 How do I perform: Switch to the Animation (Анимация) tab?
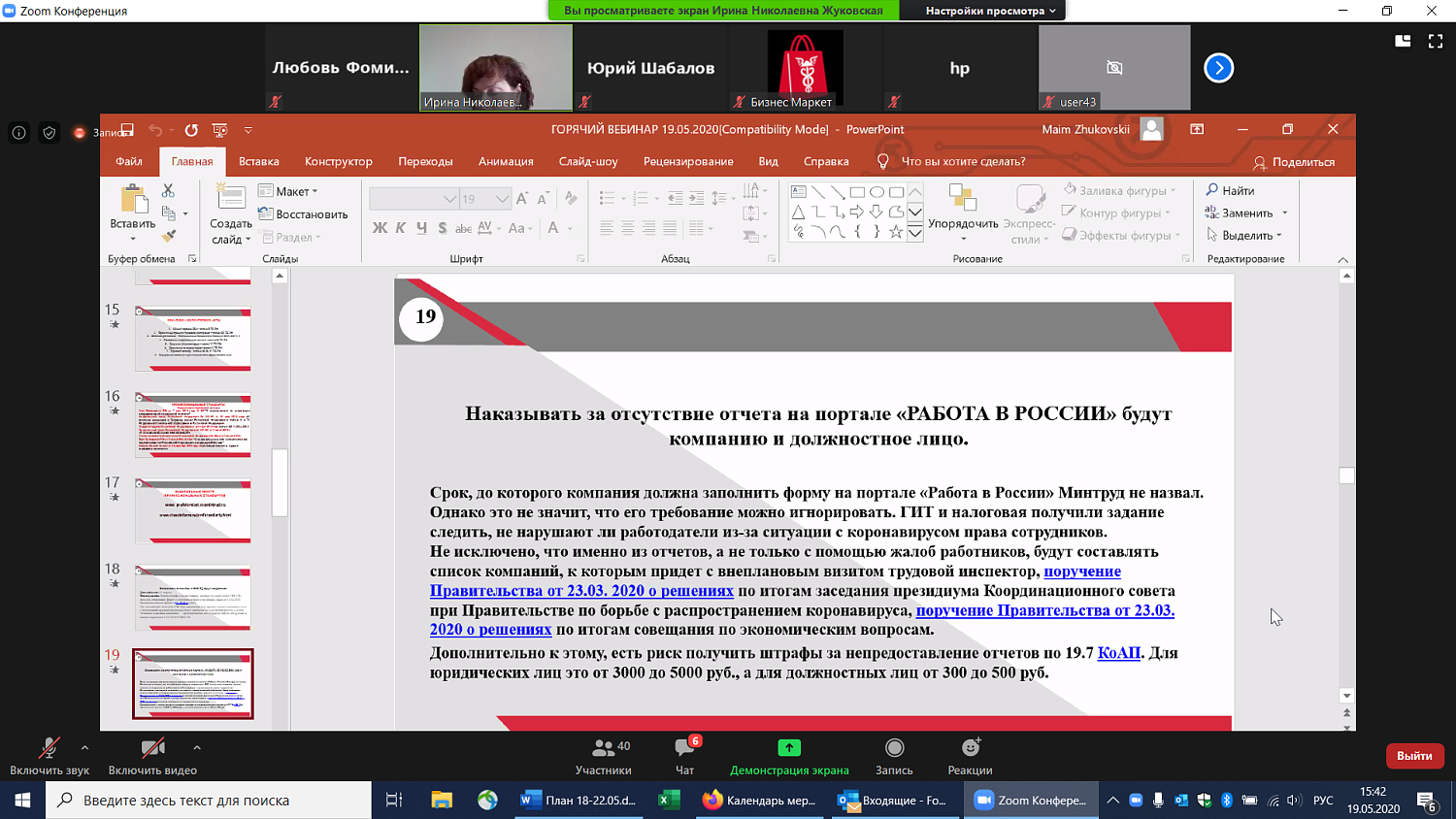[506, 161]
